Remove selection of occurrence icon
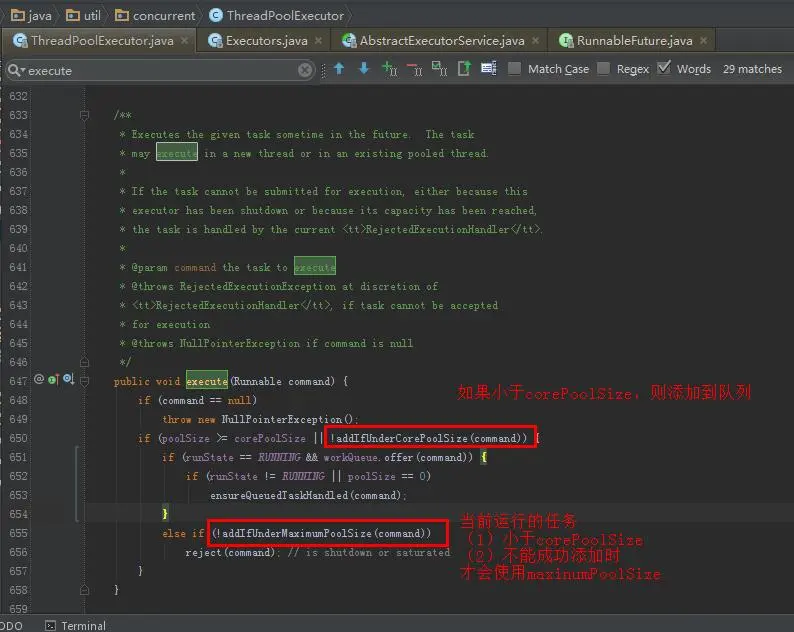794x632 pixels. click(414, 68)
